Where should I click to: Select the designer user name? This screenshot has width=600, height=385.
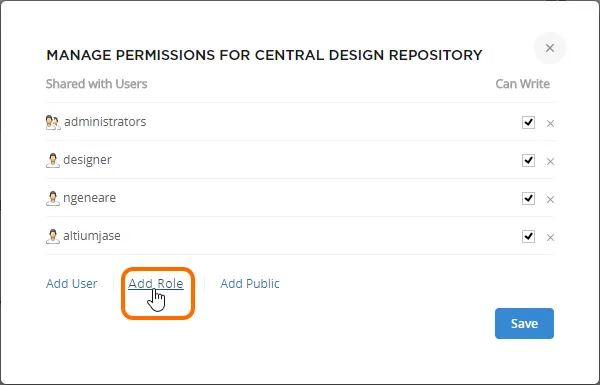pyautogui.click(x=87, y=160)
